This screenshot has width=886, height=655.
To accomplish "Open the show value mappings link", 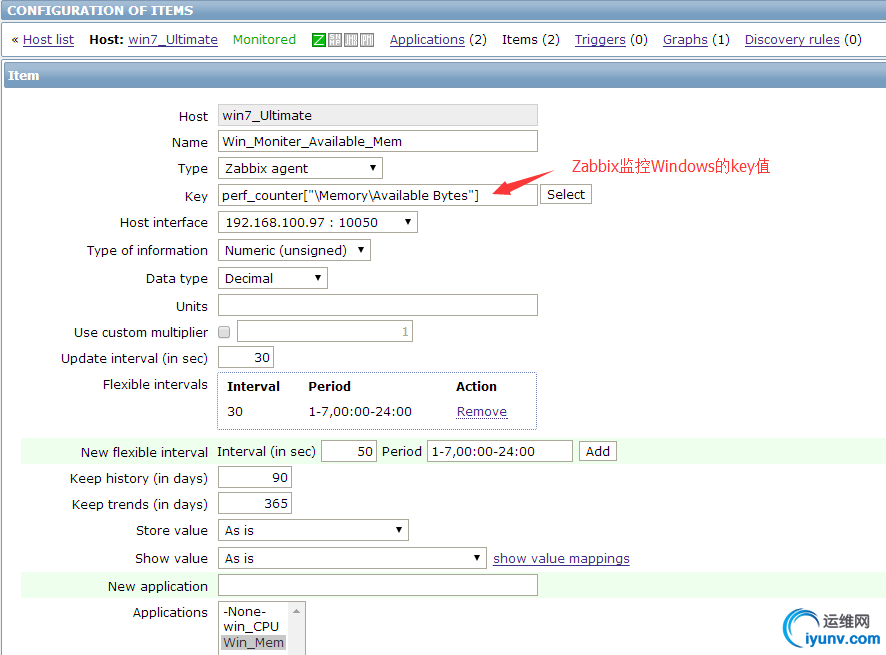I will [x=561, y=558].
